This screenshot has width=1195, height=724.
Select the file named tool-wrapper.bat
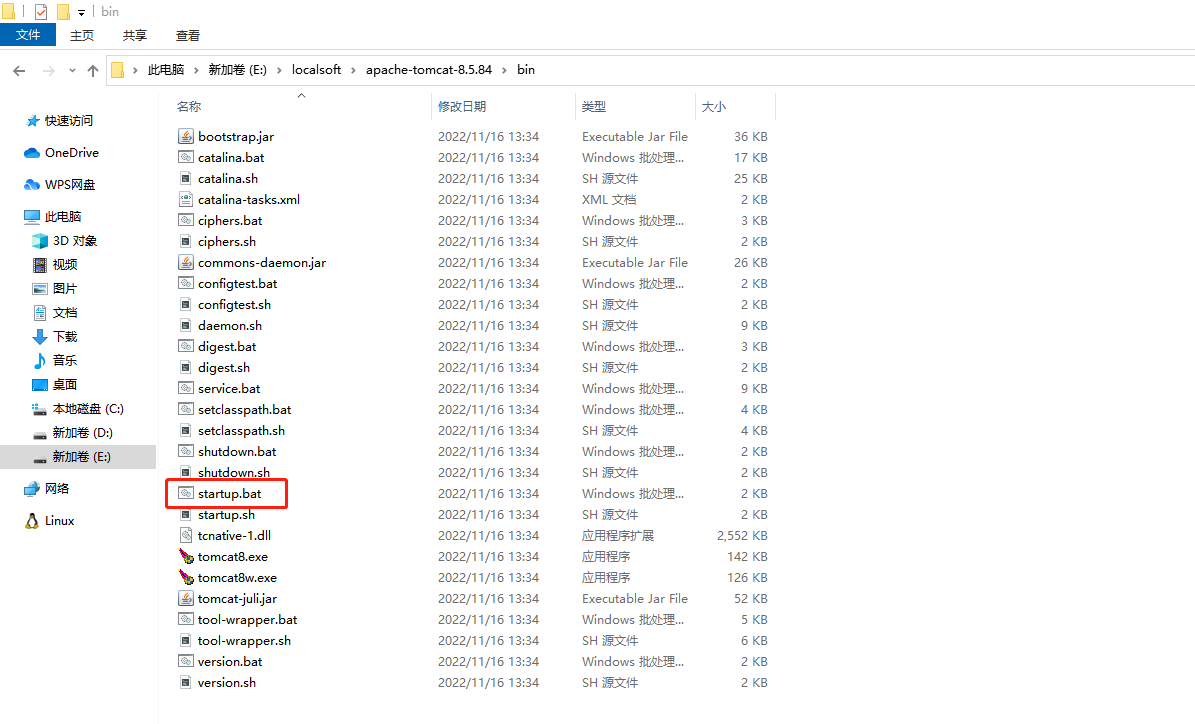248,620
